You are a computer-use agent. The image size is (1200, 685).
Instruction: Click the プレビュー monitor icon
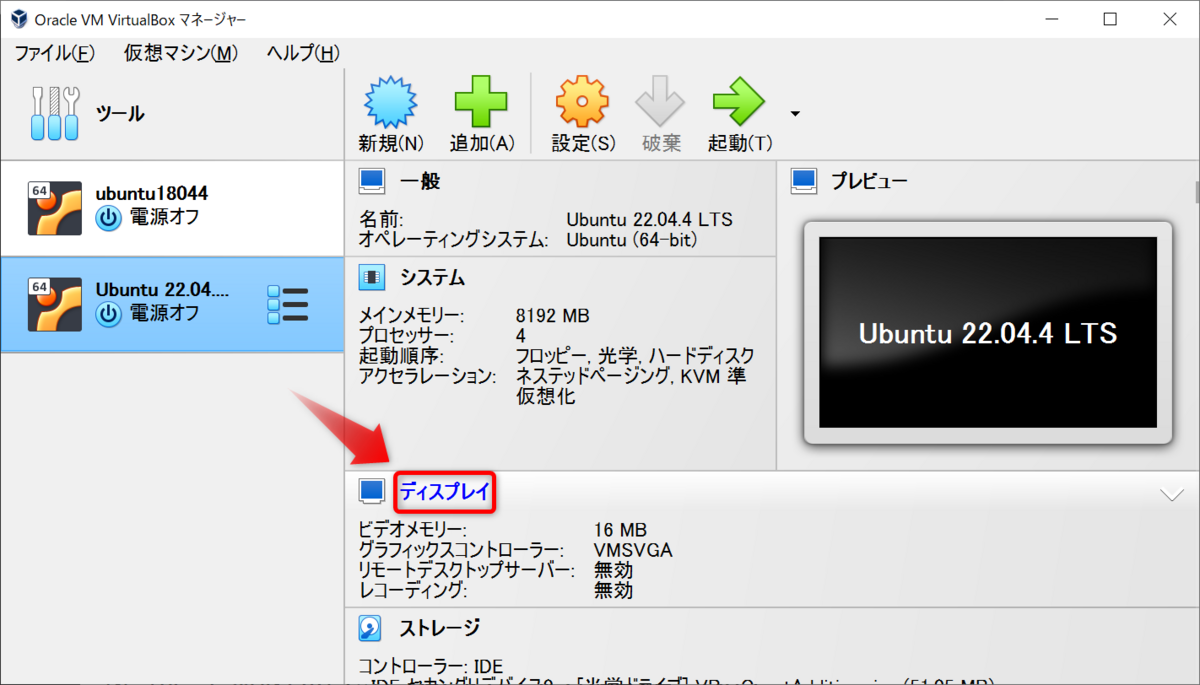803,181
